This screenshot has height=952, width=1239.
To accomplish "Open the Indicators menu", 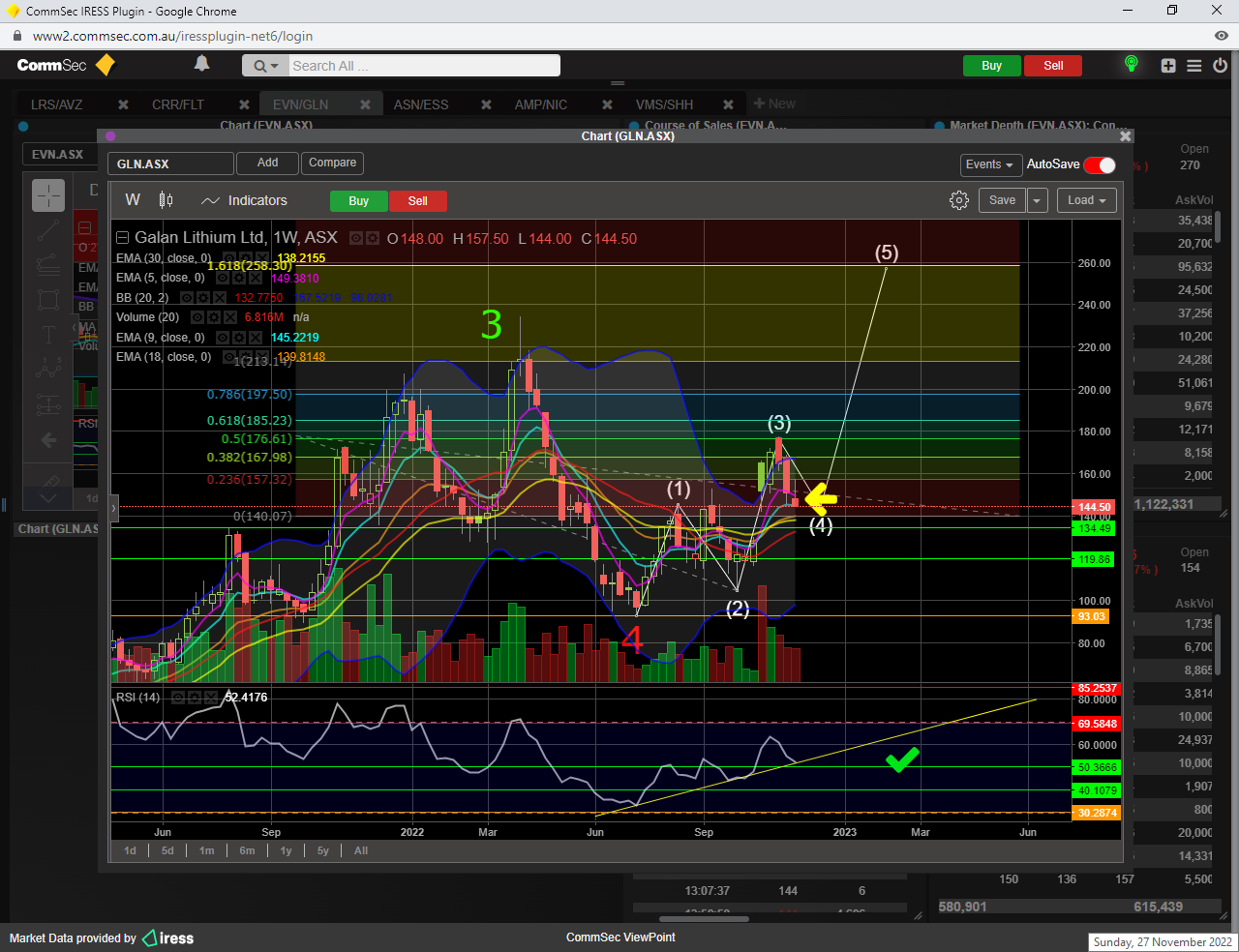I will 244,200.
